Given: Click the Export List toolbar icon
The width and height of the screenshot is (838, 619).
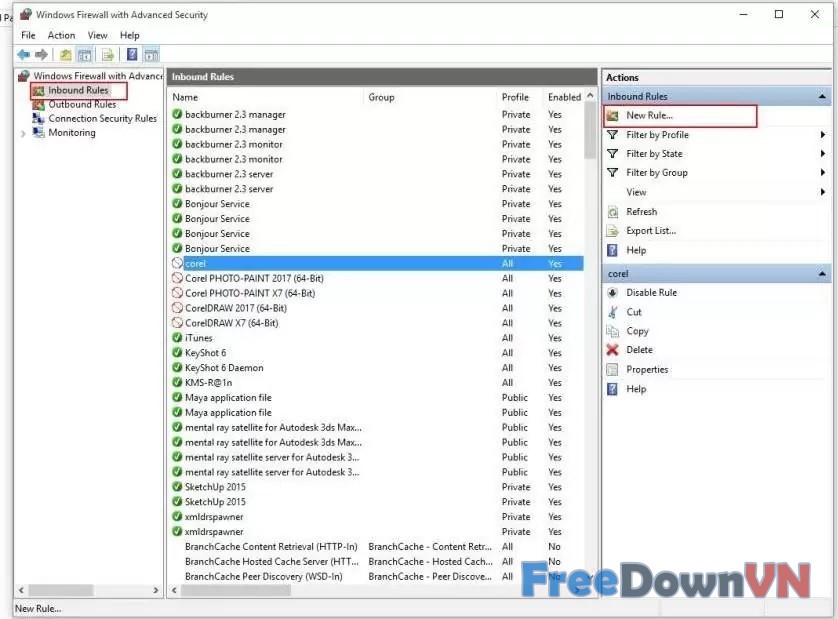Looking at the screenshot, I should 107,54.
